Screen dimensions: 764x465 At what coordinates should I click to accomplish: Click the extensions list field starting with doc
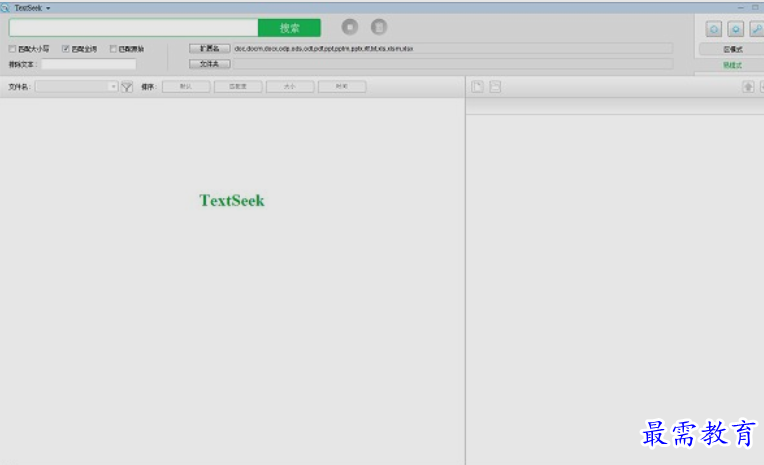click(453, 48)
